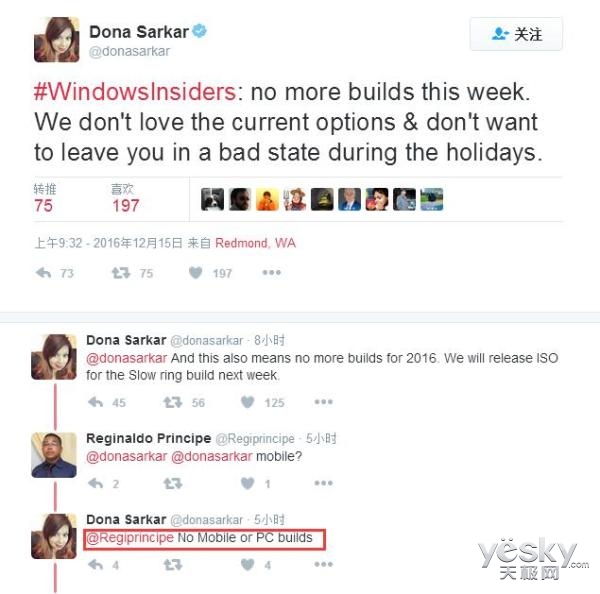This screenshot has height=594, width=600.
Task: Like the main tweet with 197 likes
Action: [196, 273]
